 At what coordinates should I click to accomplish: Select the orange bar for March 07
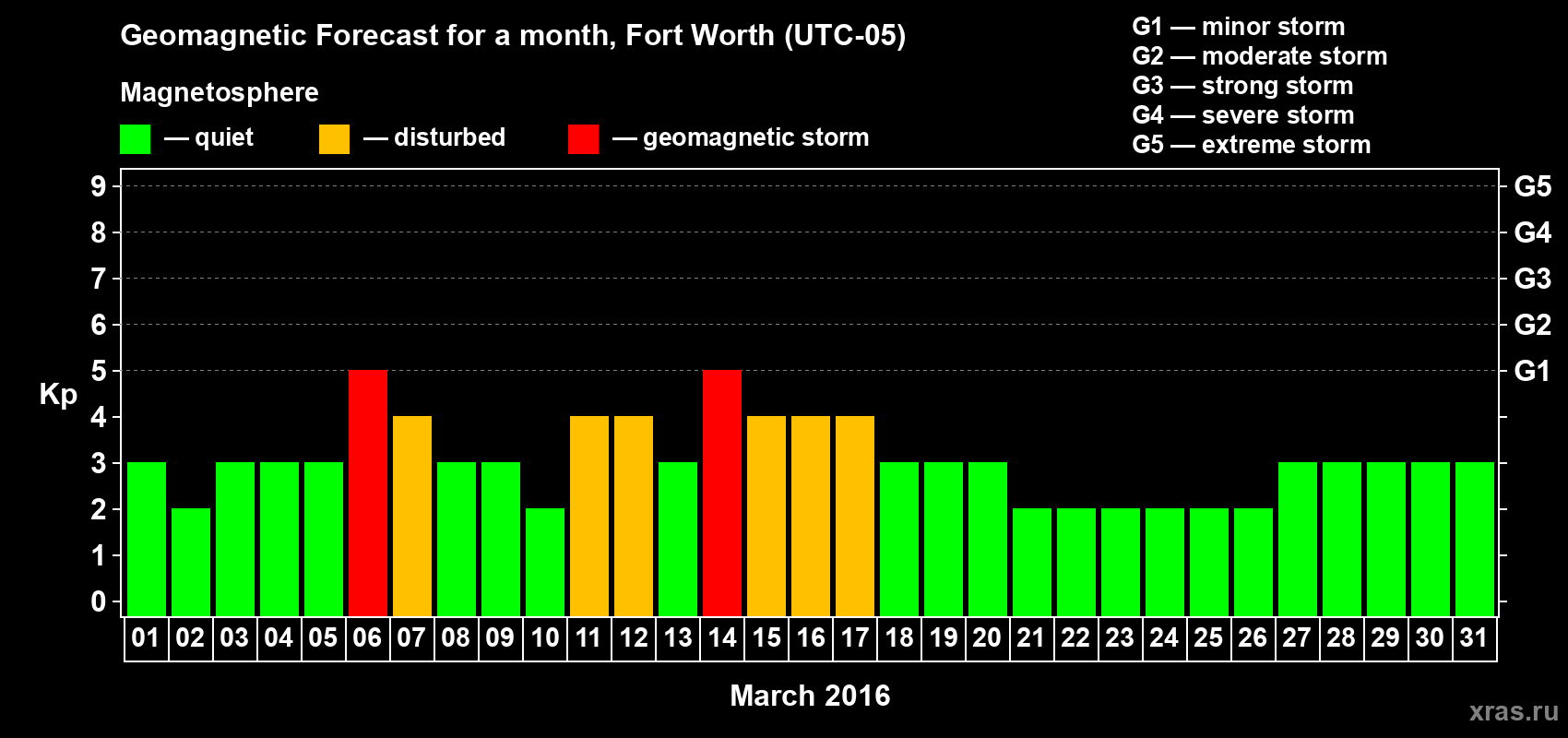tap(412, 516)
